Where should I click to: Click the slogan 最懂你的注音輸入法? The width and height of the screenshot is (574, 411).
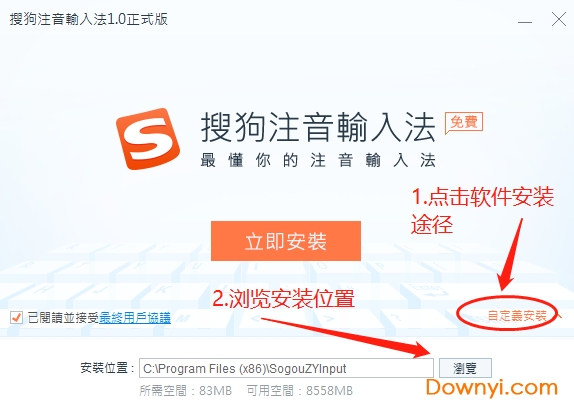click(x=318, y=160)
